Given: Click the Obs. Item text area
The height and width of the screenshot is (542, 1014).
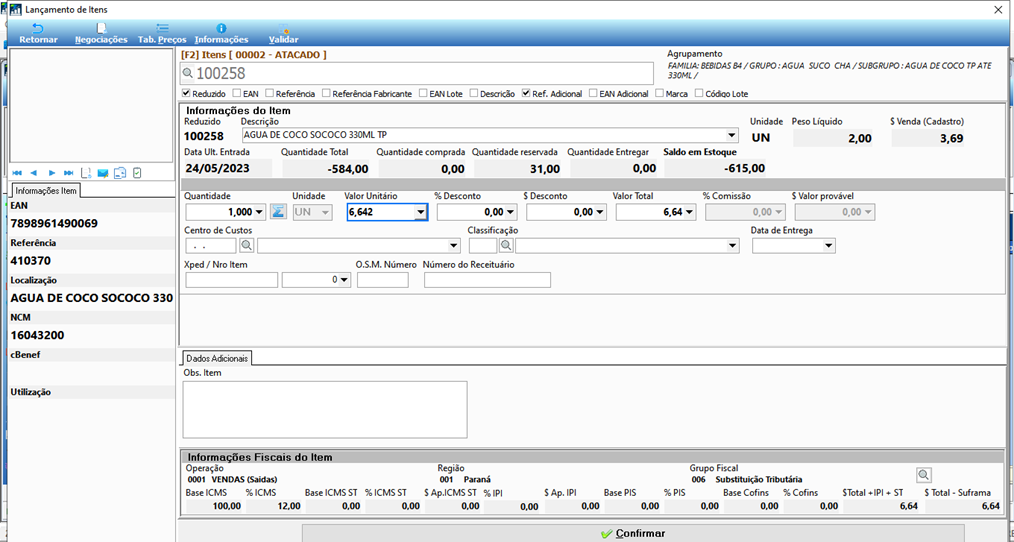Looking at the screenshot, I should [325, 409].
